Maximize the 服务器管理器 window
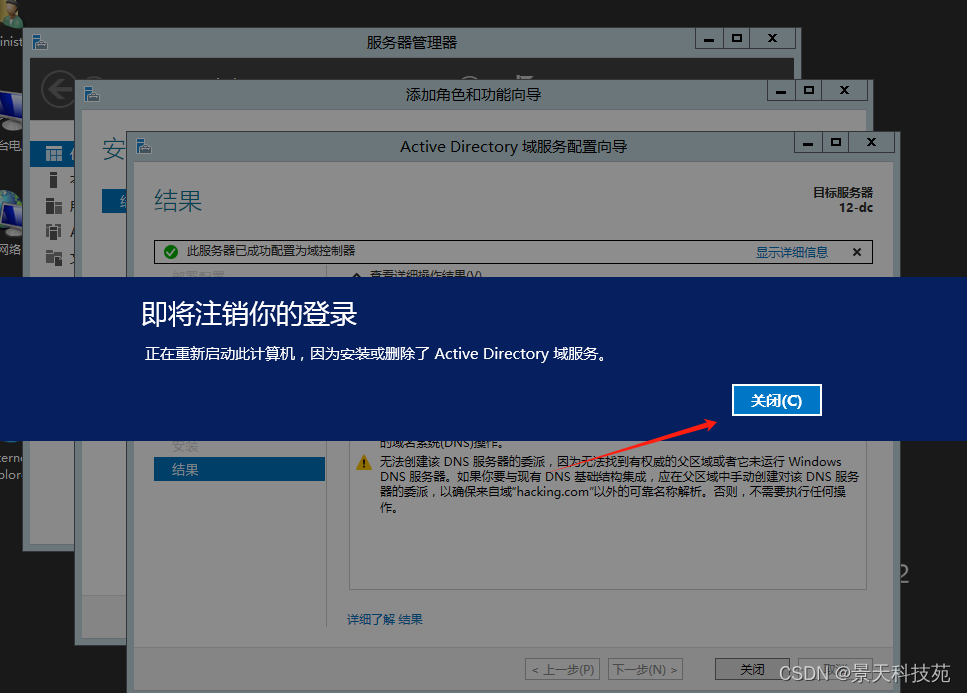This screenshot has width=967, height=693. (x=736, y=38)
